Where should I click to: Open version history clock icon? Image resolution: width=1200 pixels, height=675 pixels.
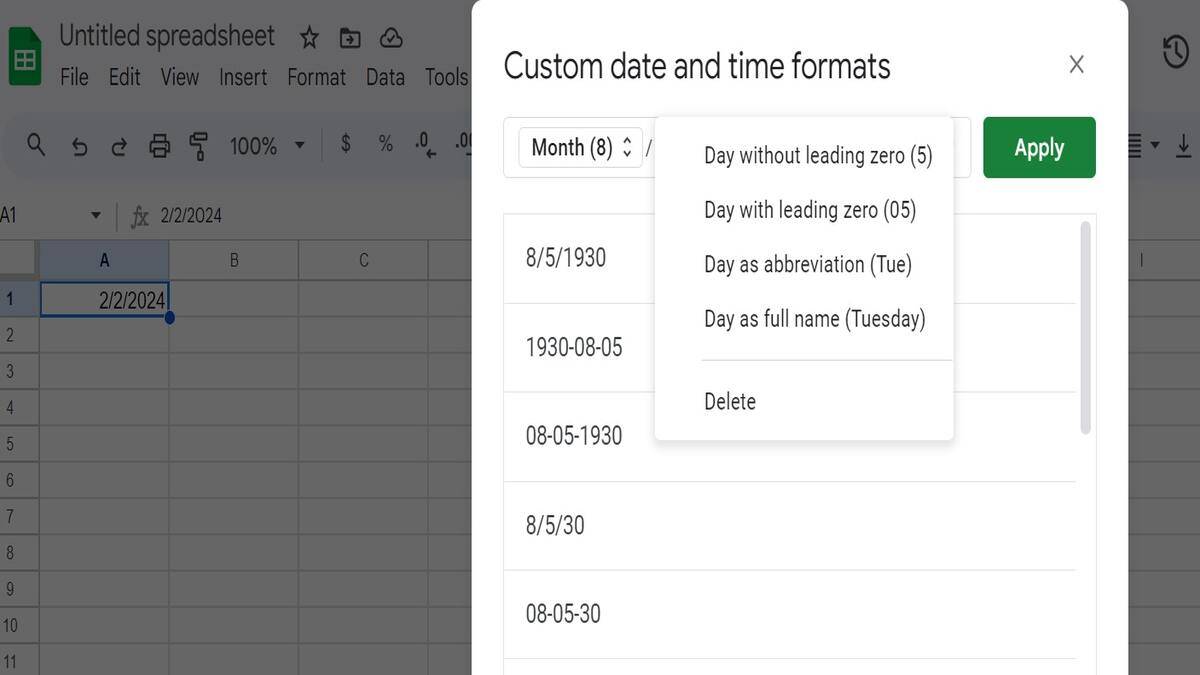click(x=1175, y=52)
